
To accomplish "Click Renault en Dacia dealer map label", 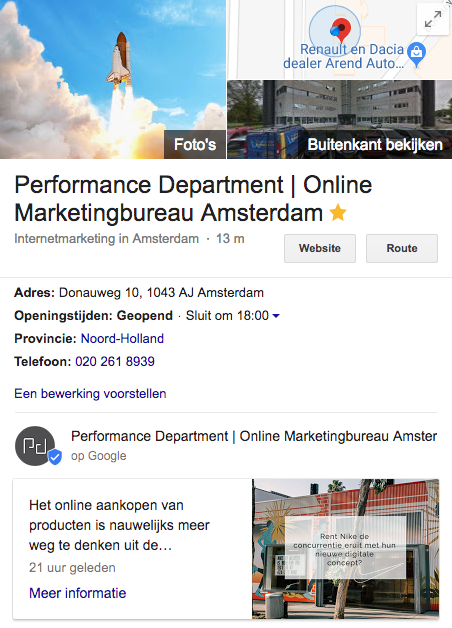I will 344,56.
